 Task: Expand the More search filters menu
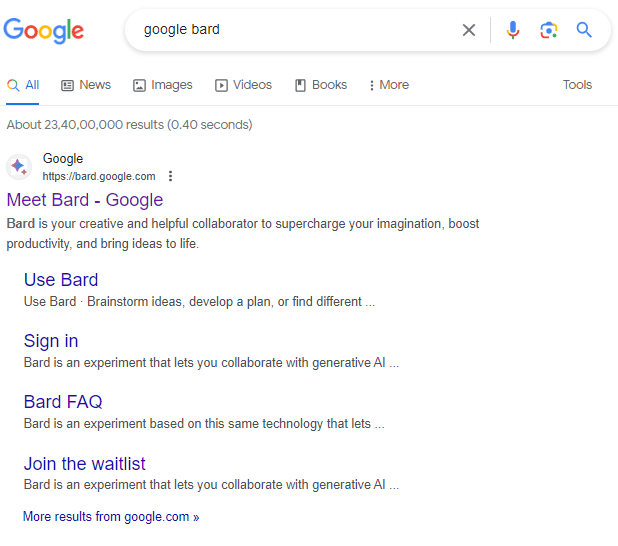point(389,85)
